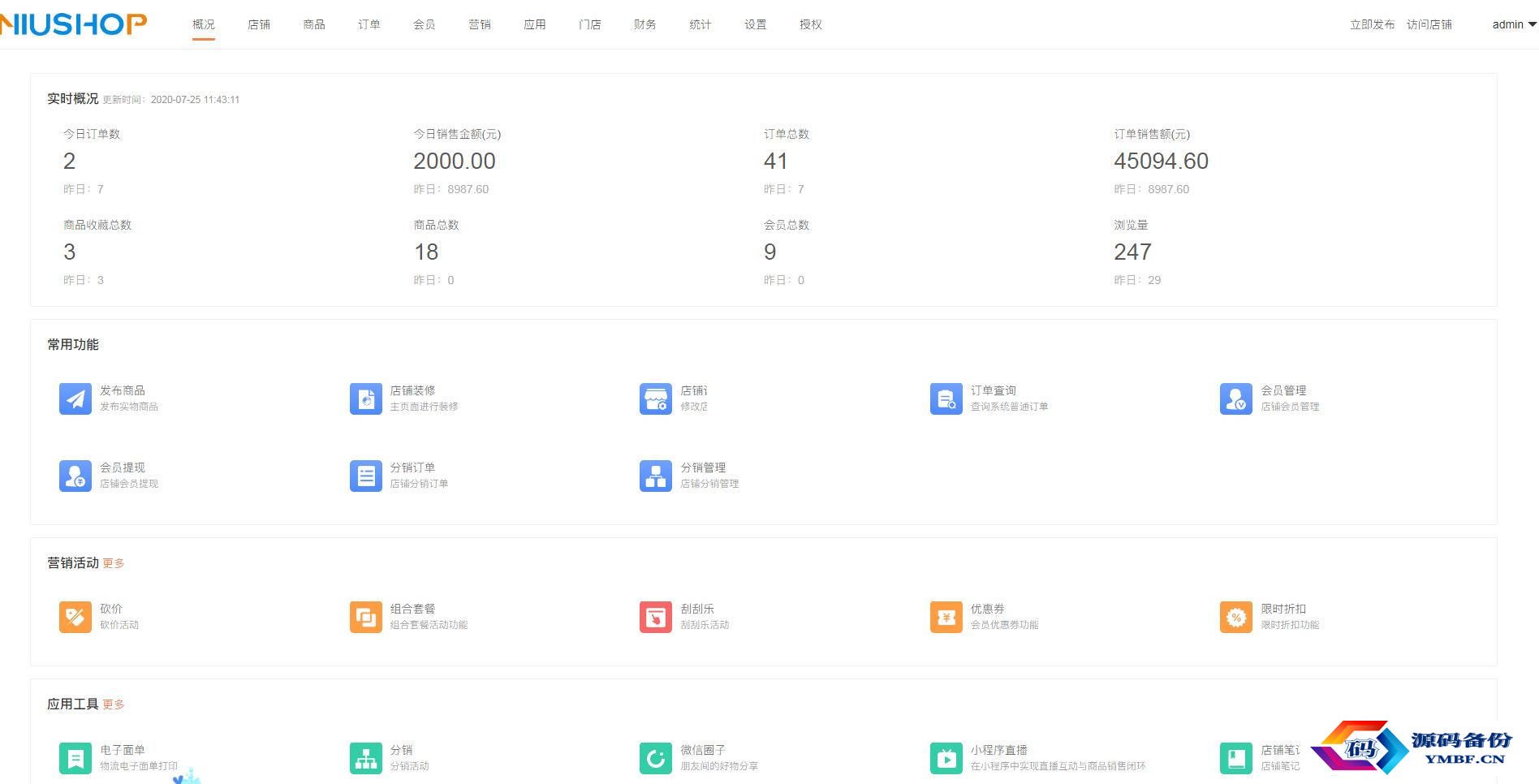The width and height of the screenshot is (1539, 784).
Task: Click the 微信圈子 title text
Action: (x=703, y=750)
